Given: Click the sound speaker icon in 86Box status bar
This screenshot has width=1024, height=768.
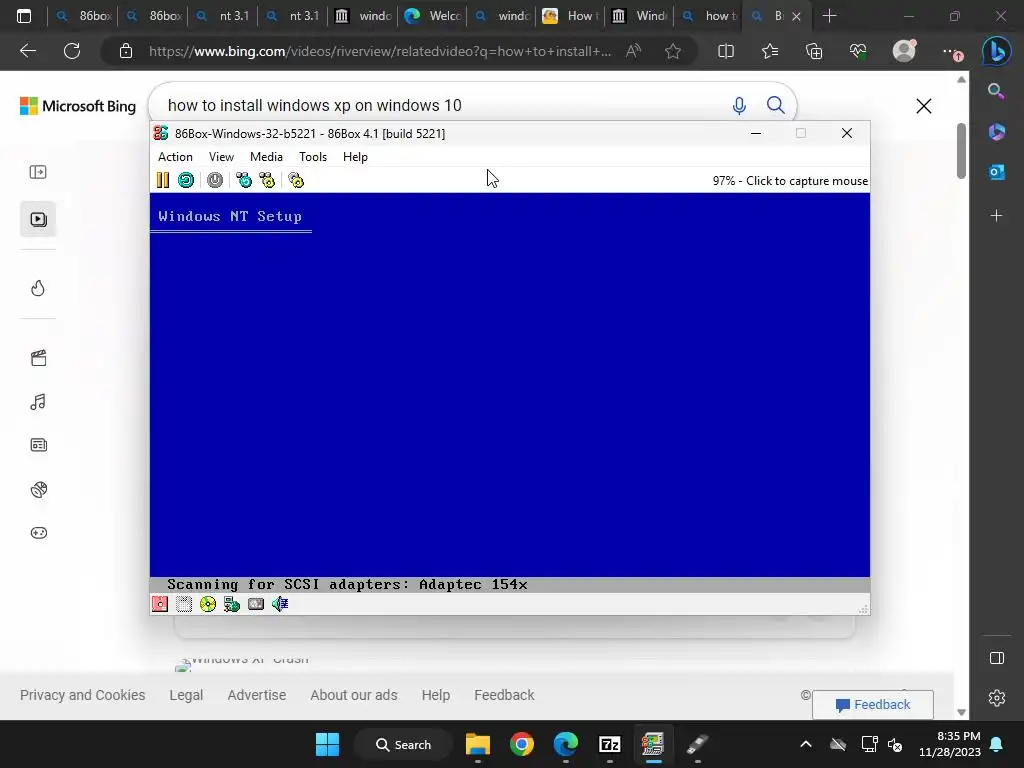Looking at the screenshot, I should [x=280, y=604].
